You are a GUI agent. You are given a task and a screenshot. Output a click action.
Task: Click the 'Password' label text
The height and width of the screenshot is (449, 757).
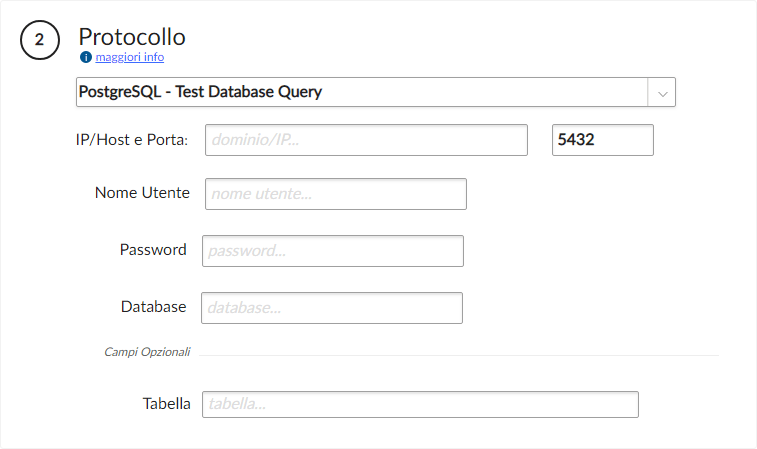pos(153,250)
